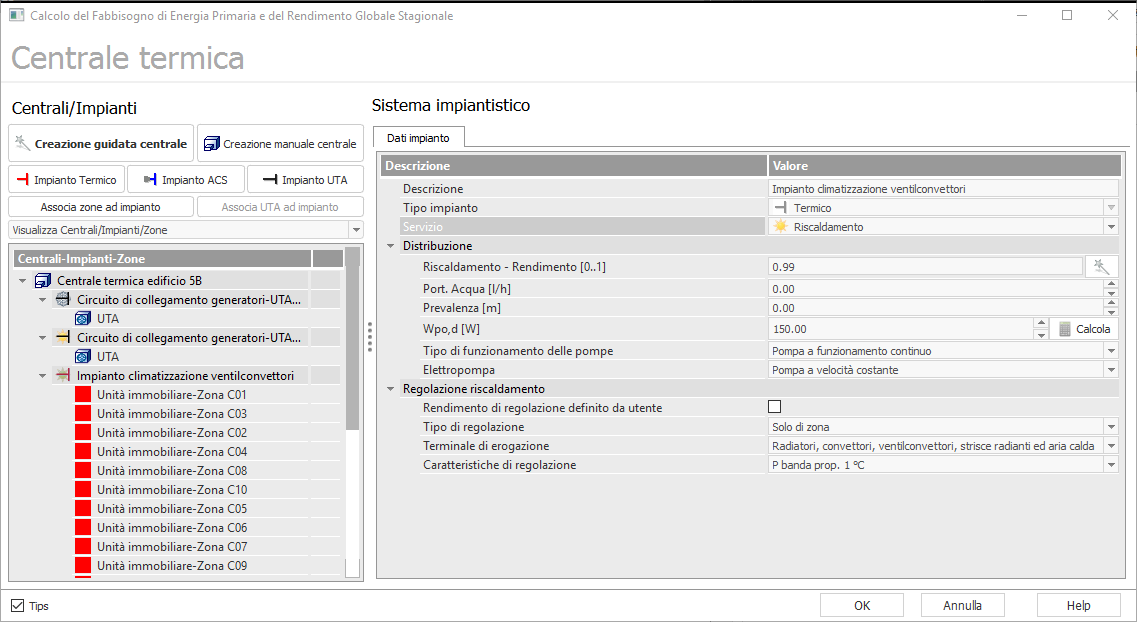Click the Associa UTA ad impianto button
Image resolution: width=1137 pixels, height=622 pixels.
280,207
